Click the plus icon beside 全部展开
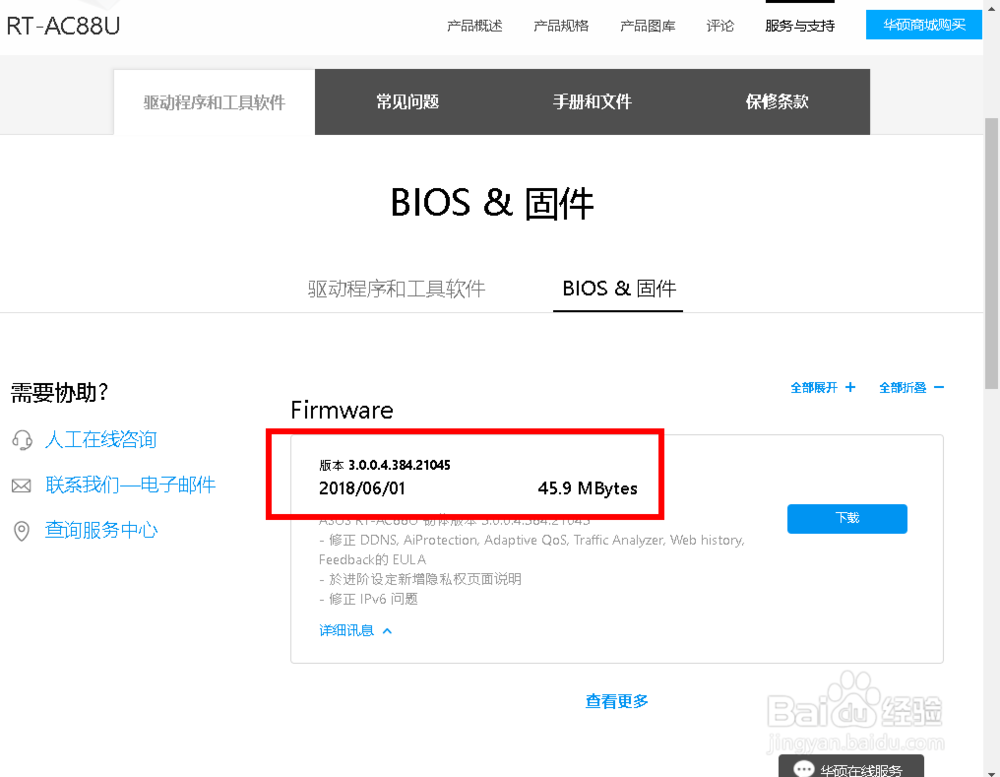 coord(850,387)
